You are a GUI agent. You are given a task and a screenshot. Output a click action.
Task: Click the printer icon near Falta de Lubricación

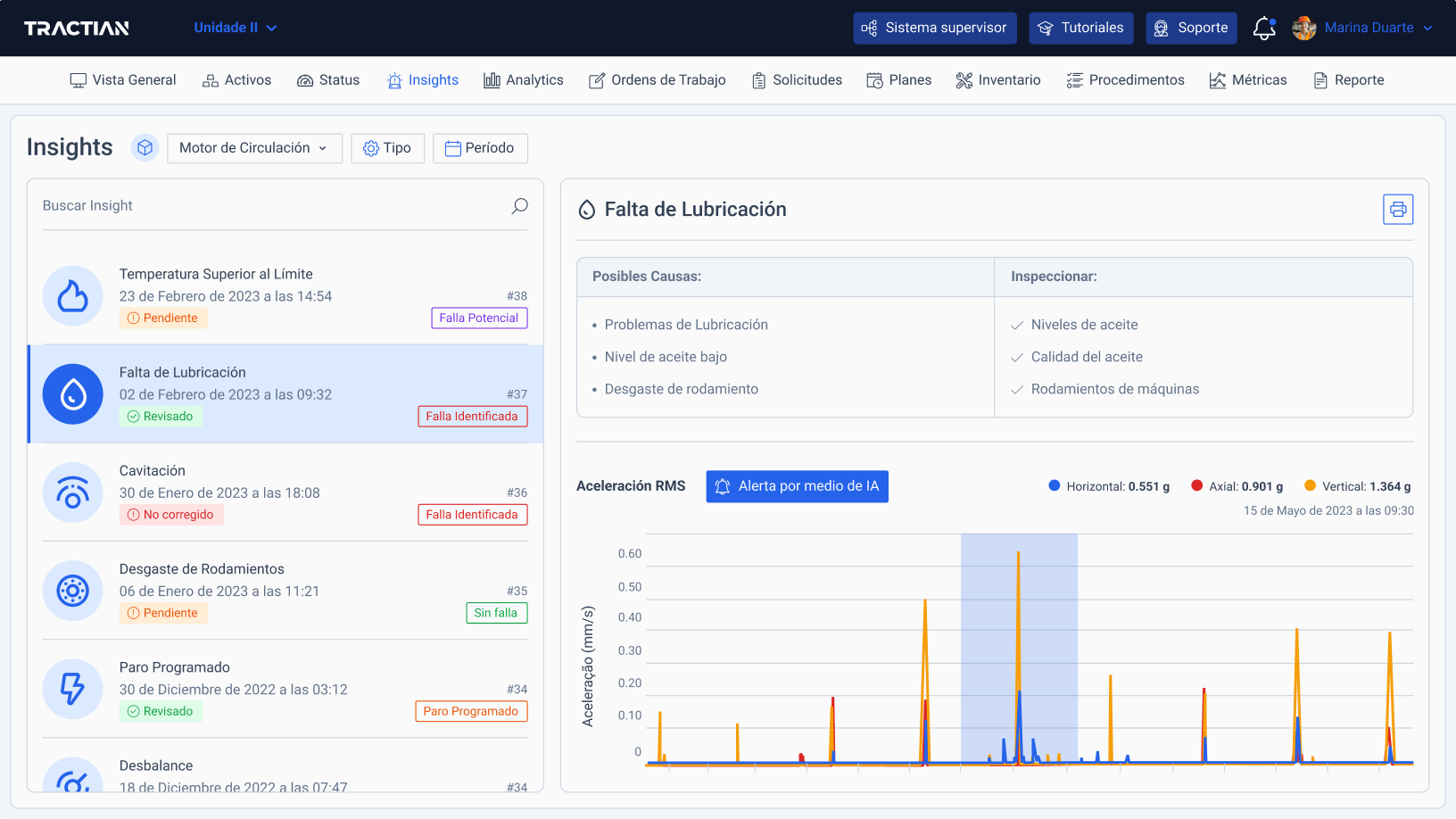(x=1398, y=209)
